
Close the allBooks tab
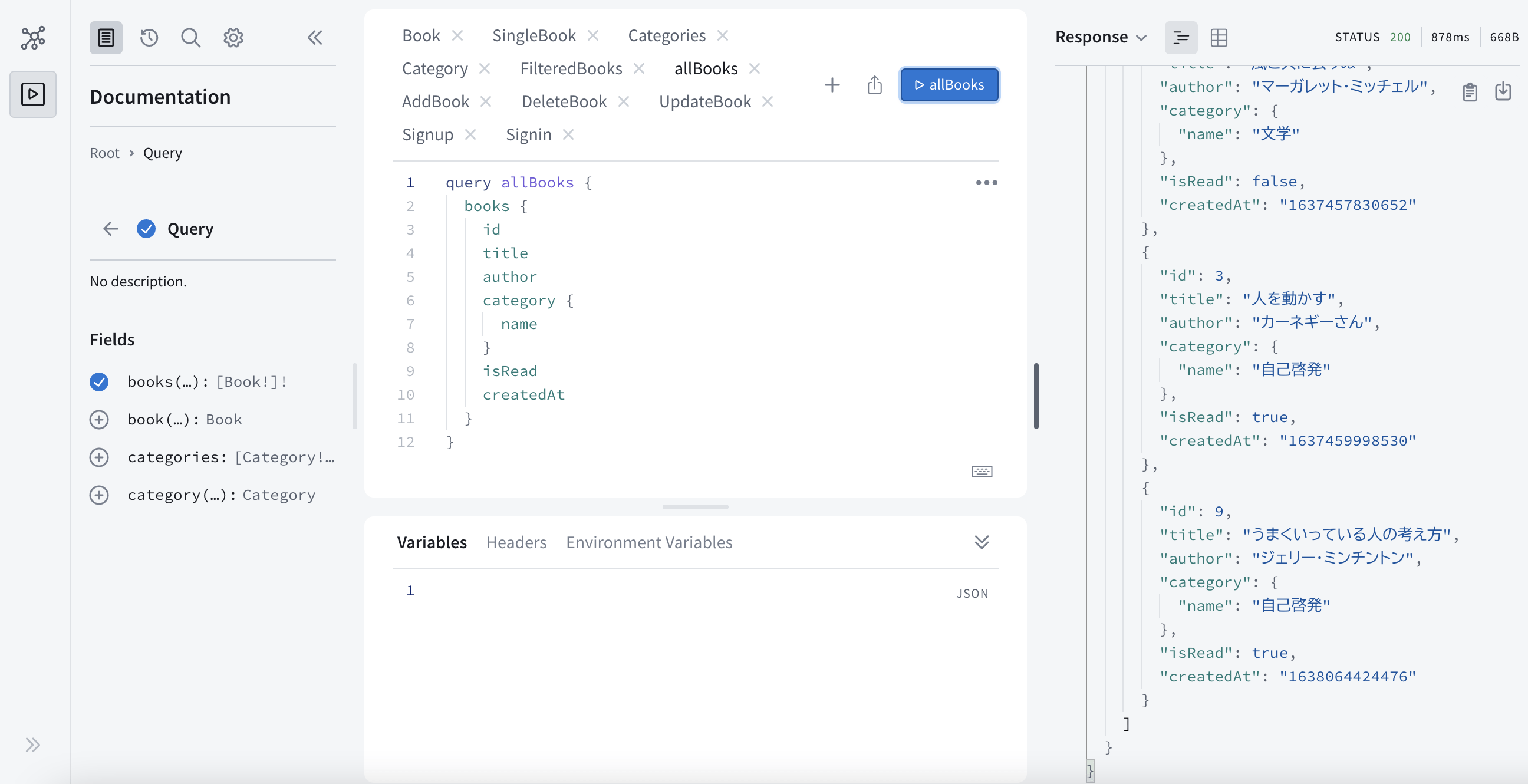pyautogui.click(x=754, y=69)
